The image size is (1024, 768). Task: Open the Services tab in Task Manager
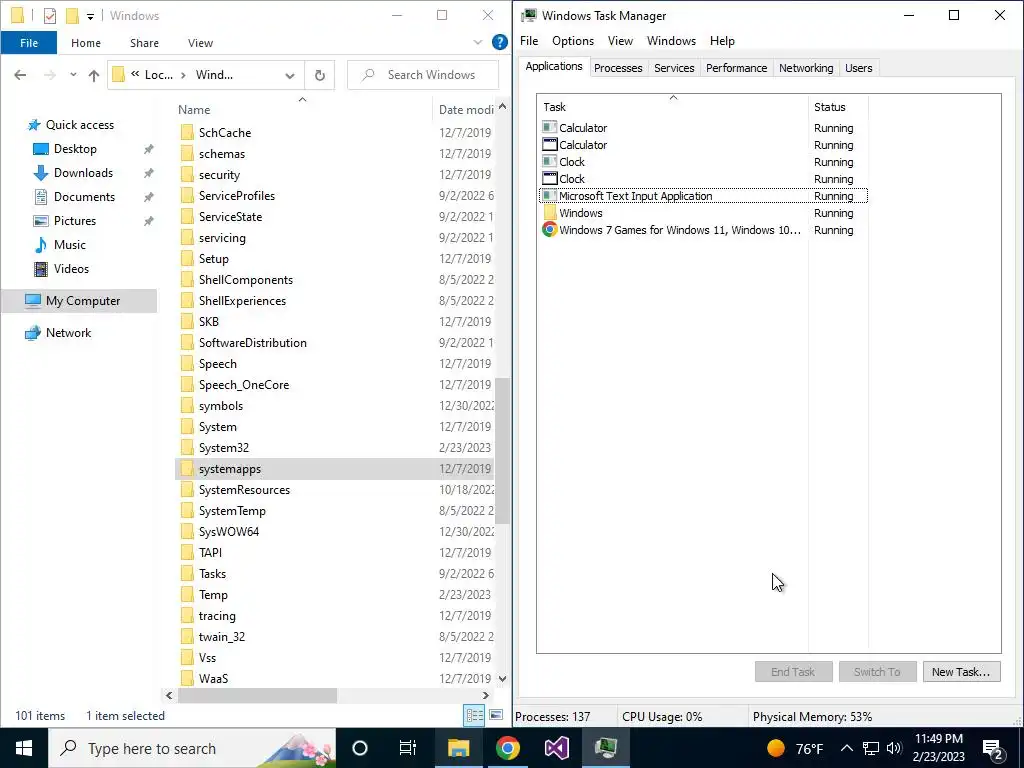pos(674,68)
